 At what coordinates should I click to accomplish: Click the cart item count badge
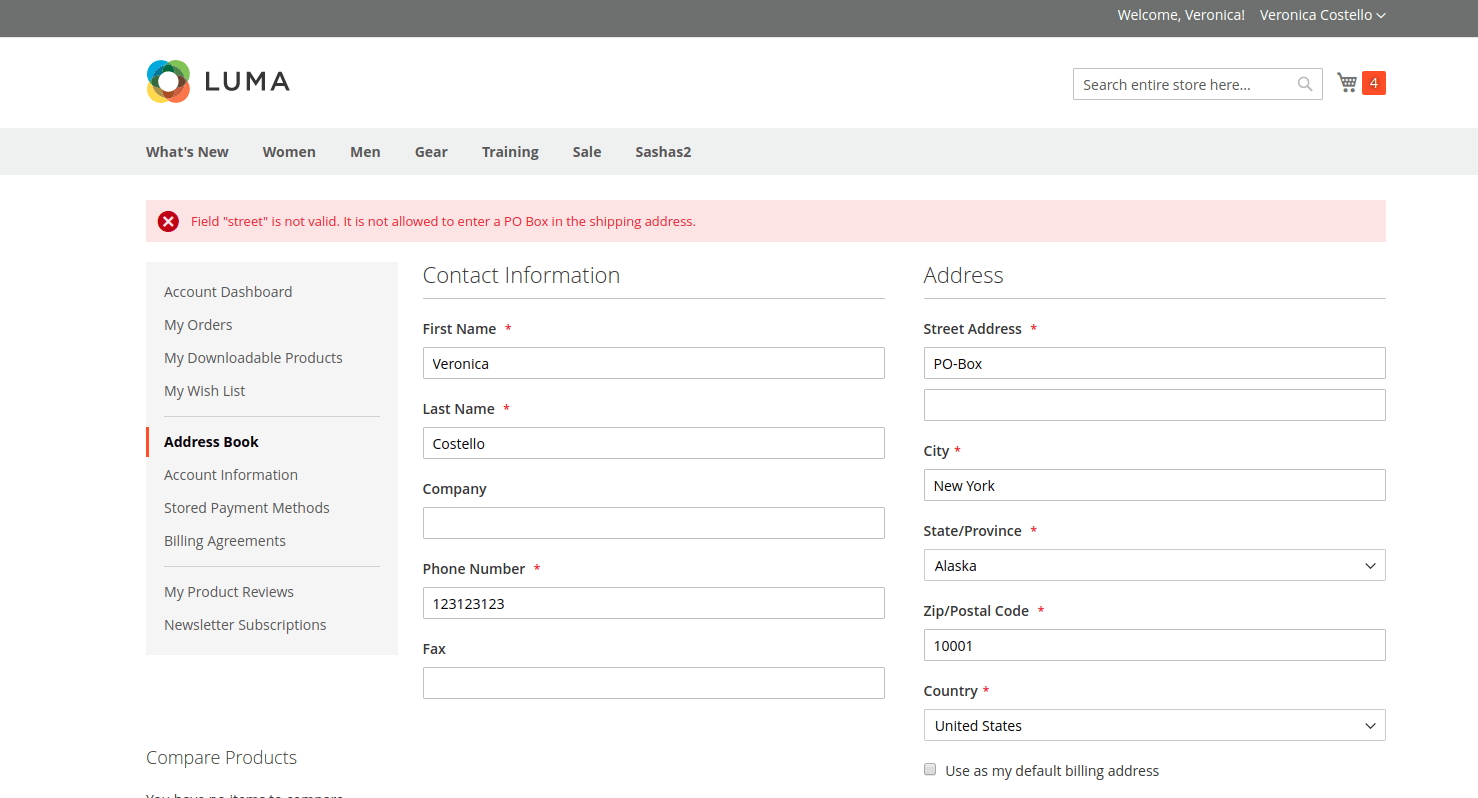click(x=1374, y=83)
